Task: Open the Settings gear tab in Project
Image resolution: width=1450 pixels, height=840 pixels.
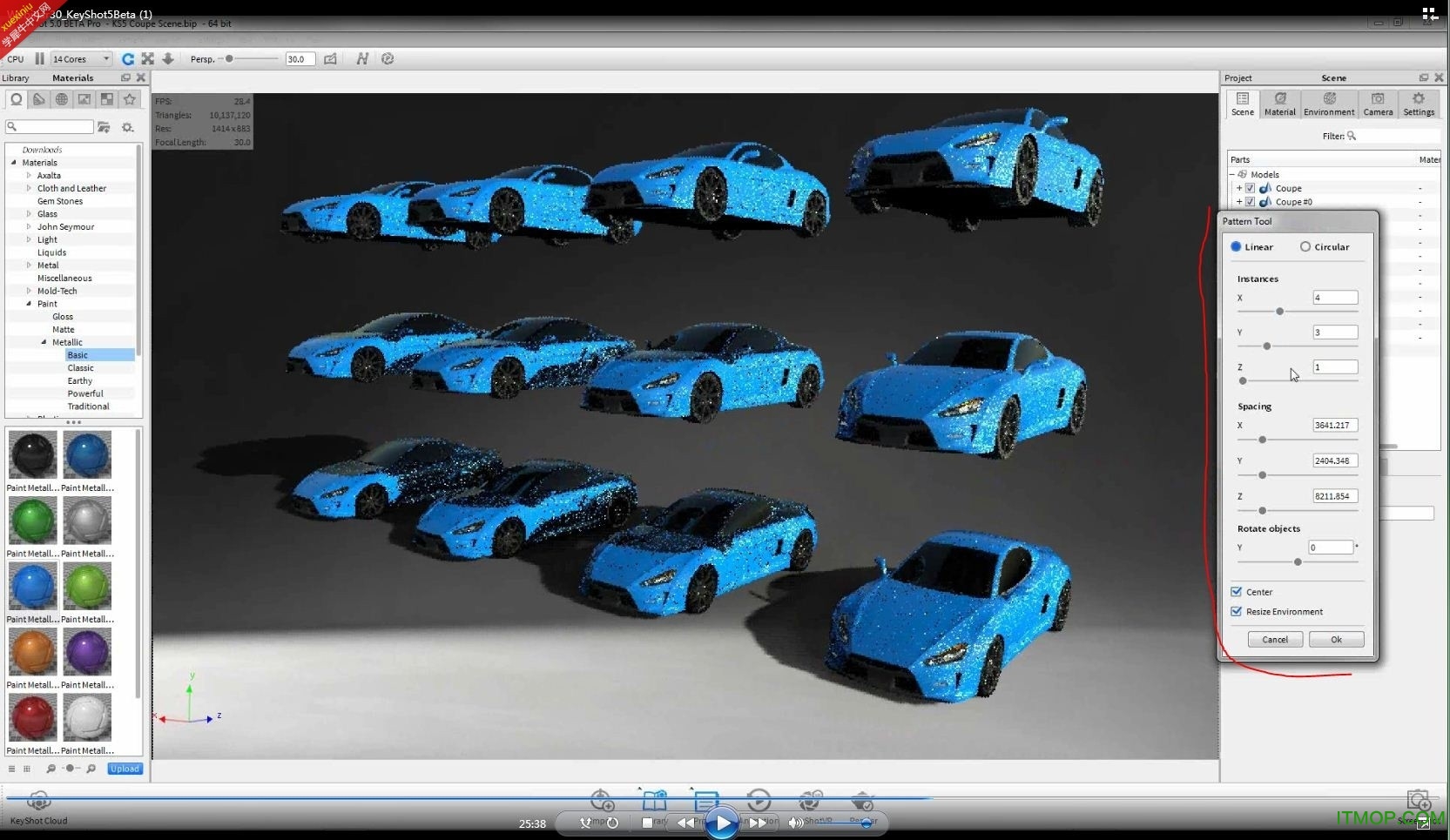Action: pyautogui.click(x=1418, y=104)
